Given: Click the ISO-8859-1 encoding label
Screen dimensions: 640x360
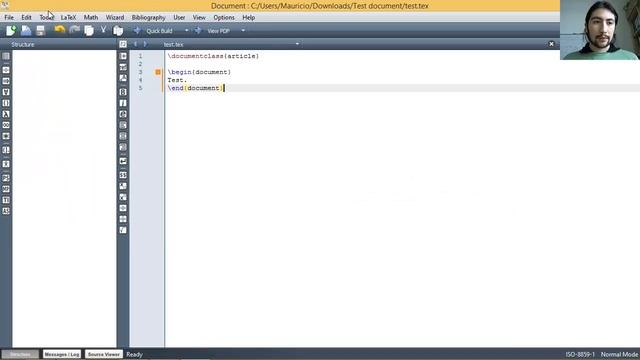Looking at the screenshot, I should tap(580, 354).
